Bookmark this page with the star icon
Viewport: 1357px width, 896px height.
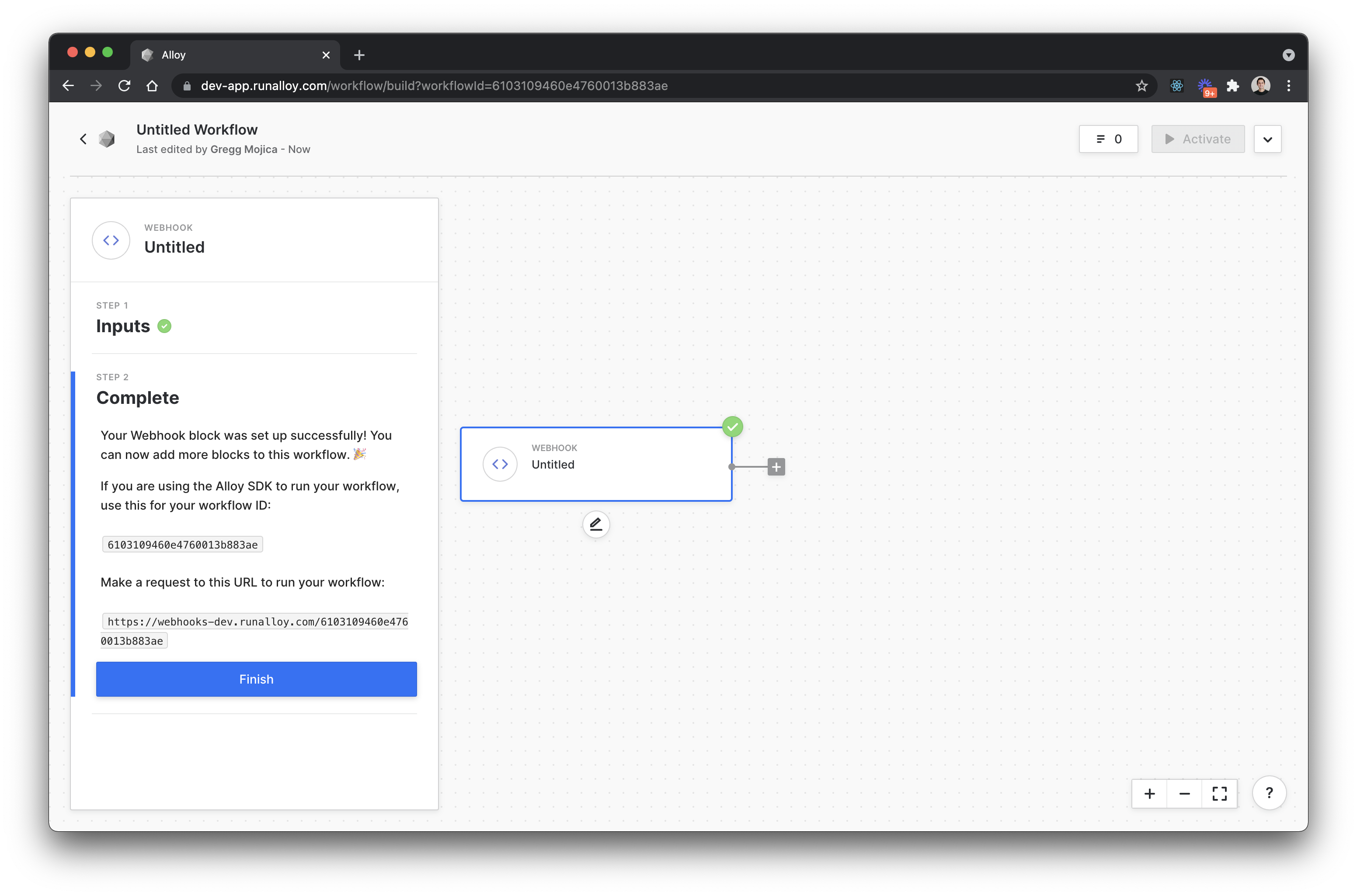point(1141,86)
